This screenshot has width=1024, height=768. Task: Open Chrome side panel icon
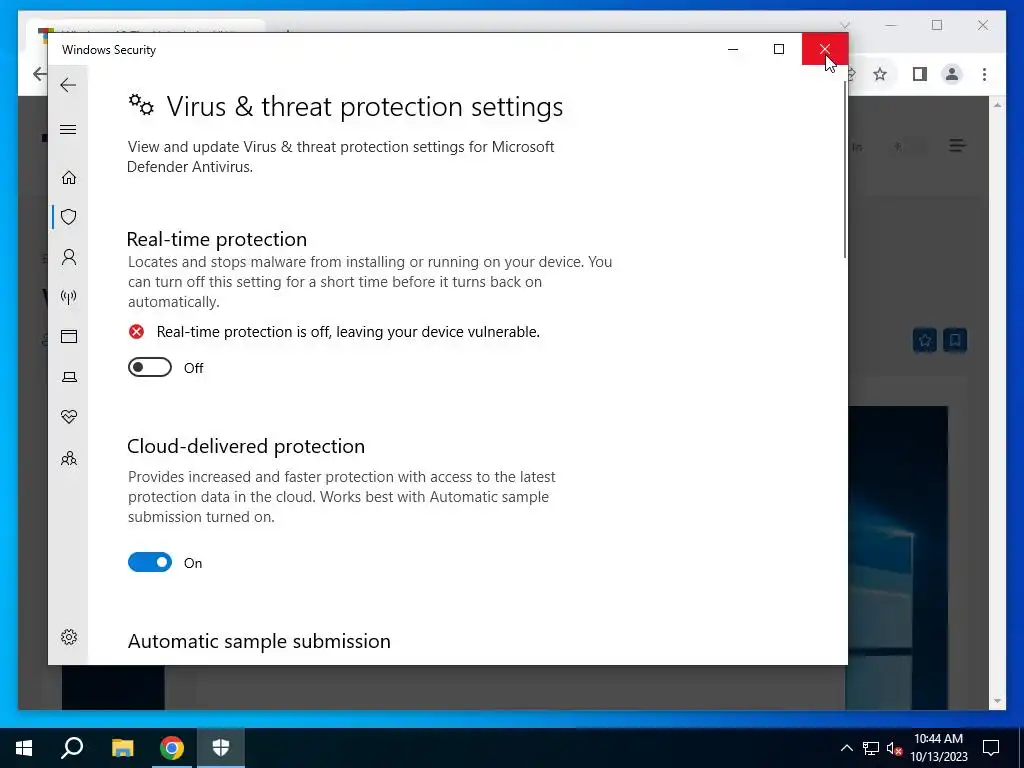pyautogui.click(x=920, y=74)
